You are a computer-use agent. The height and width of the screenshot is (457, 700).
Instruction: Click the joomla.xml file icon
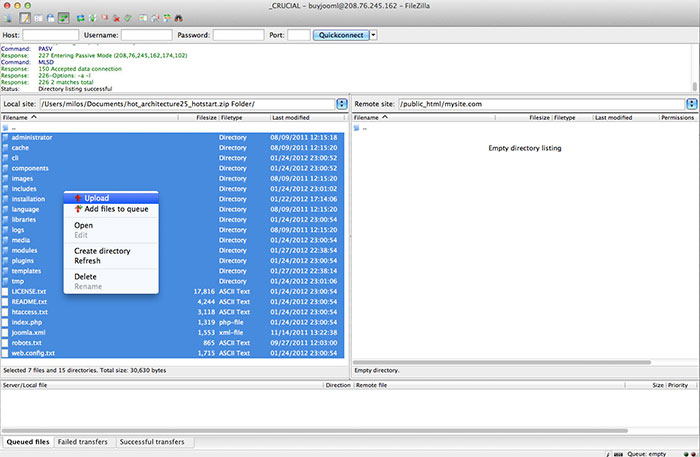[x=5, y=332]
